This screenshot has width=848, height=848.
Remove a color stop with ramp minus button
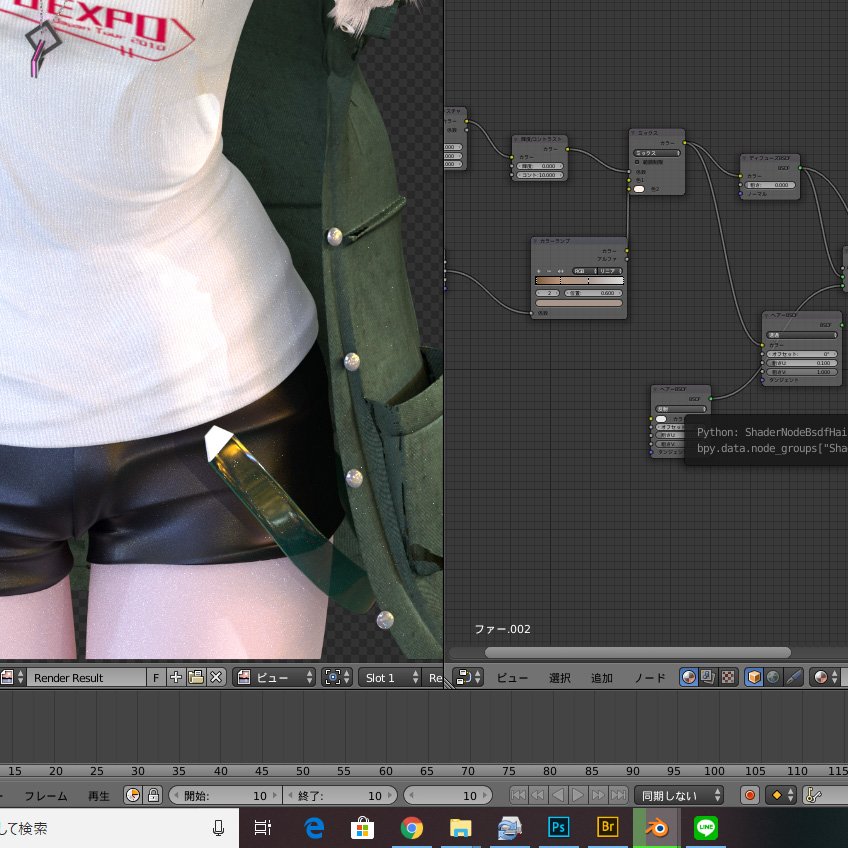pyautogui.click(x=549, y=270)
